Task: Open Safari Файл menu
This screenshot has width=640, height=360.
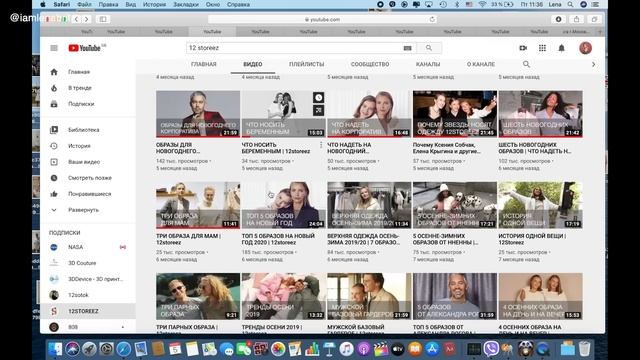Action: pos(84,4)
